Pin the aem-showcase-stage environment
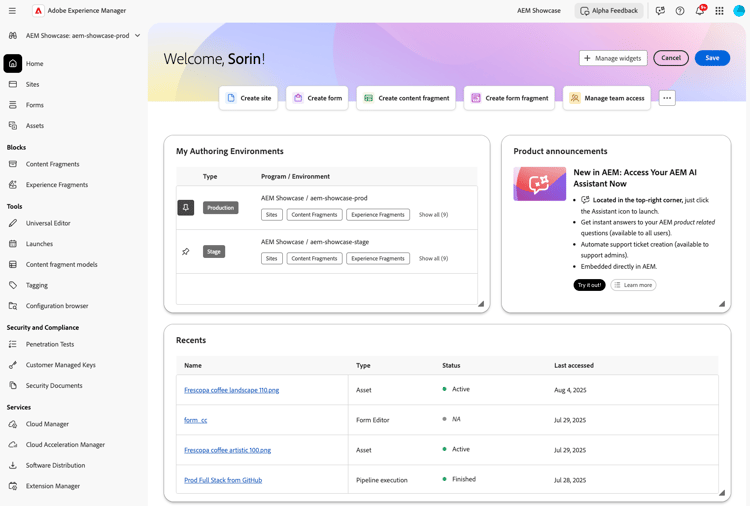750x506 pixels. pos(186,252)
